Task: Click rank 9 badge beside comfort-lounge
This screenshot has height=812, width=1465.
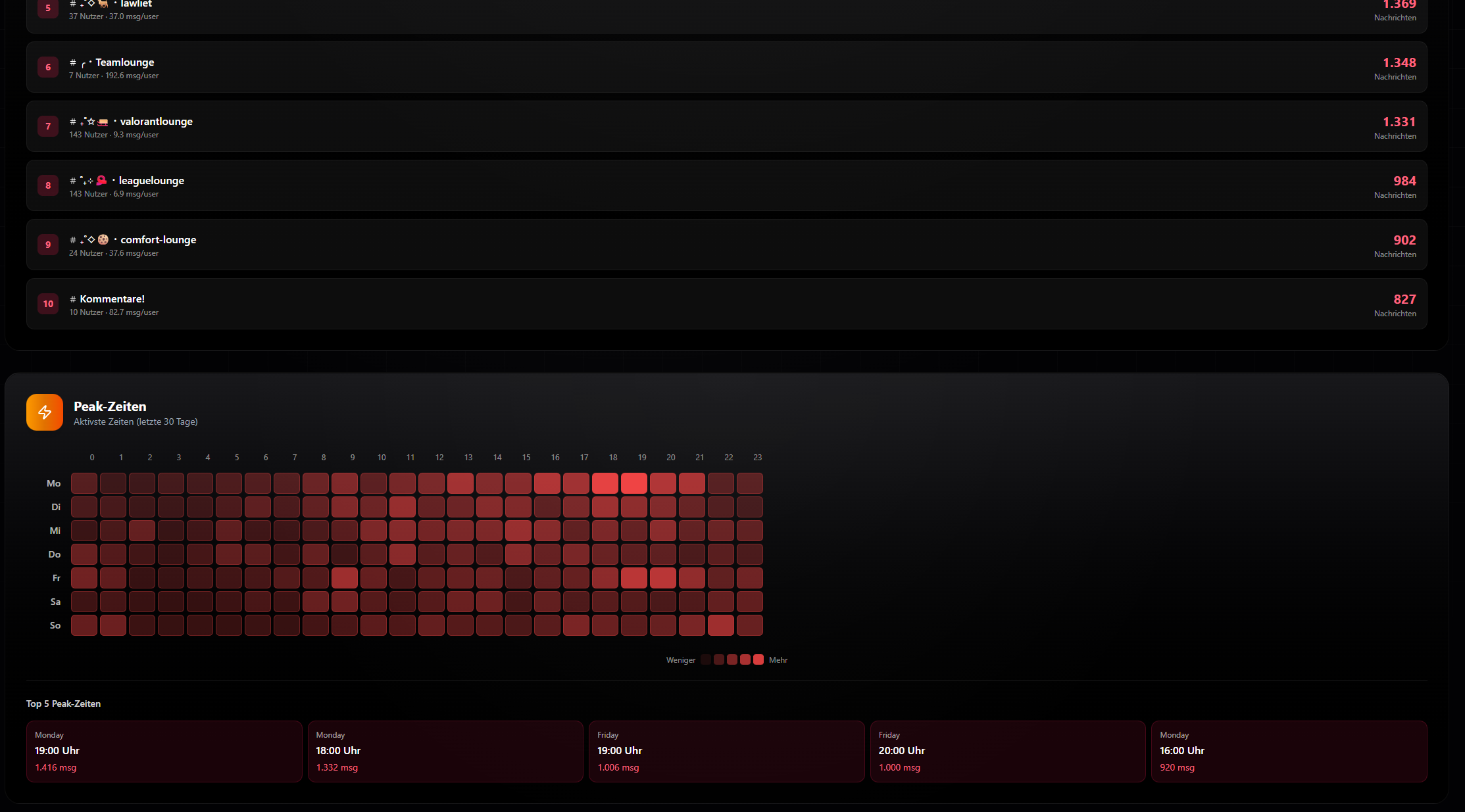Action: coord(48,245)
